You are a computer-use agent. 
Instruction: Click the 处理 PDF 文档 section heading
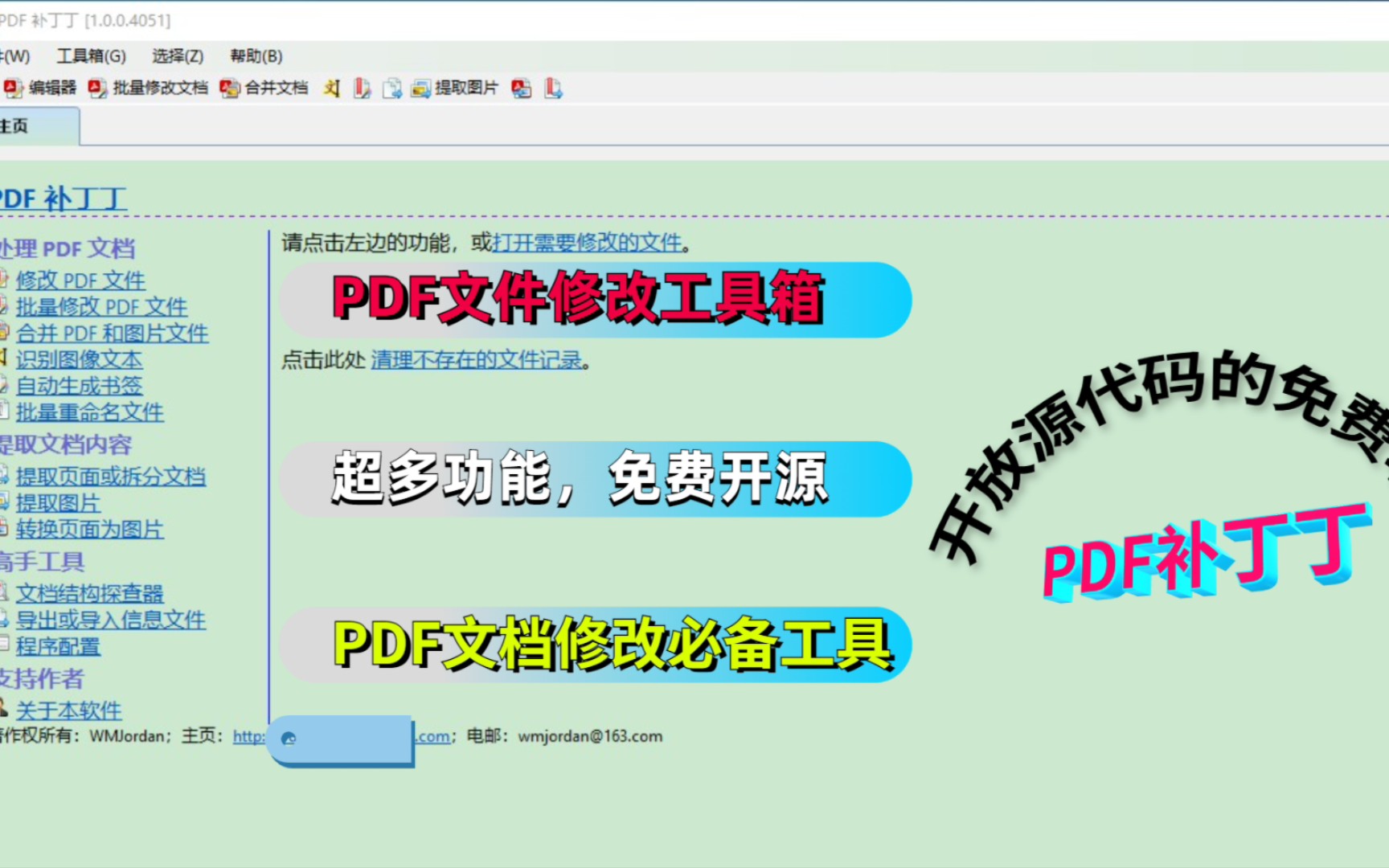point(68,248)
